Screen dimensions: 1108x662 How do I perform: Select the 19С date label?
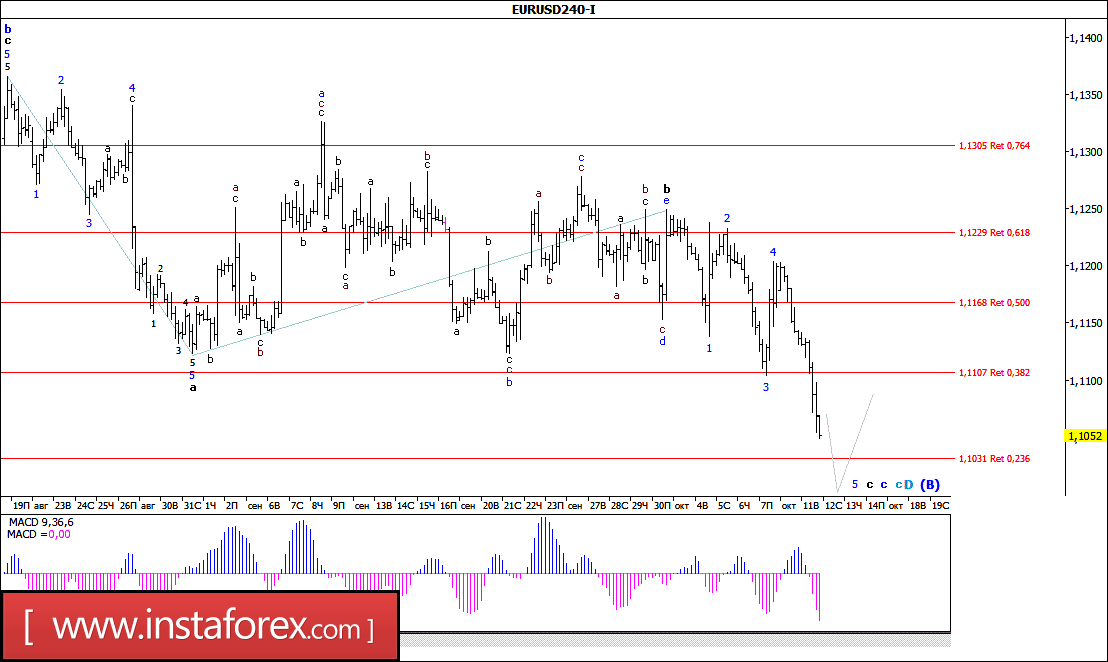941,505
